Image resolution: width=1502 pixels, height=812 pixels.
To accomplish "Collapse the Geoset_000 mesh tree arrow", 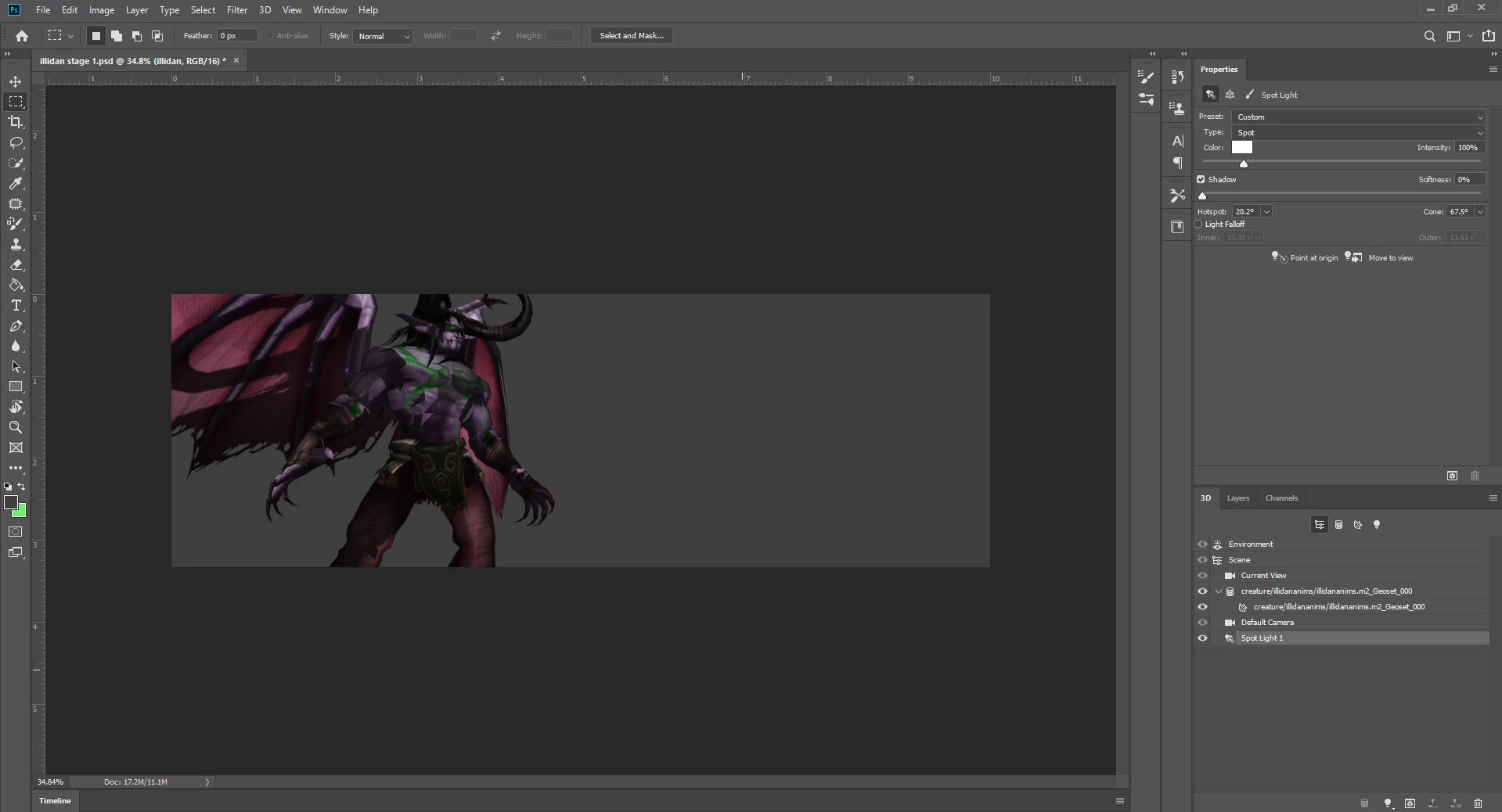I will pos(1219,591).
